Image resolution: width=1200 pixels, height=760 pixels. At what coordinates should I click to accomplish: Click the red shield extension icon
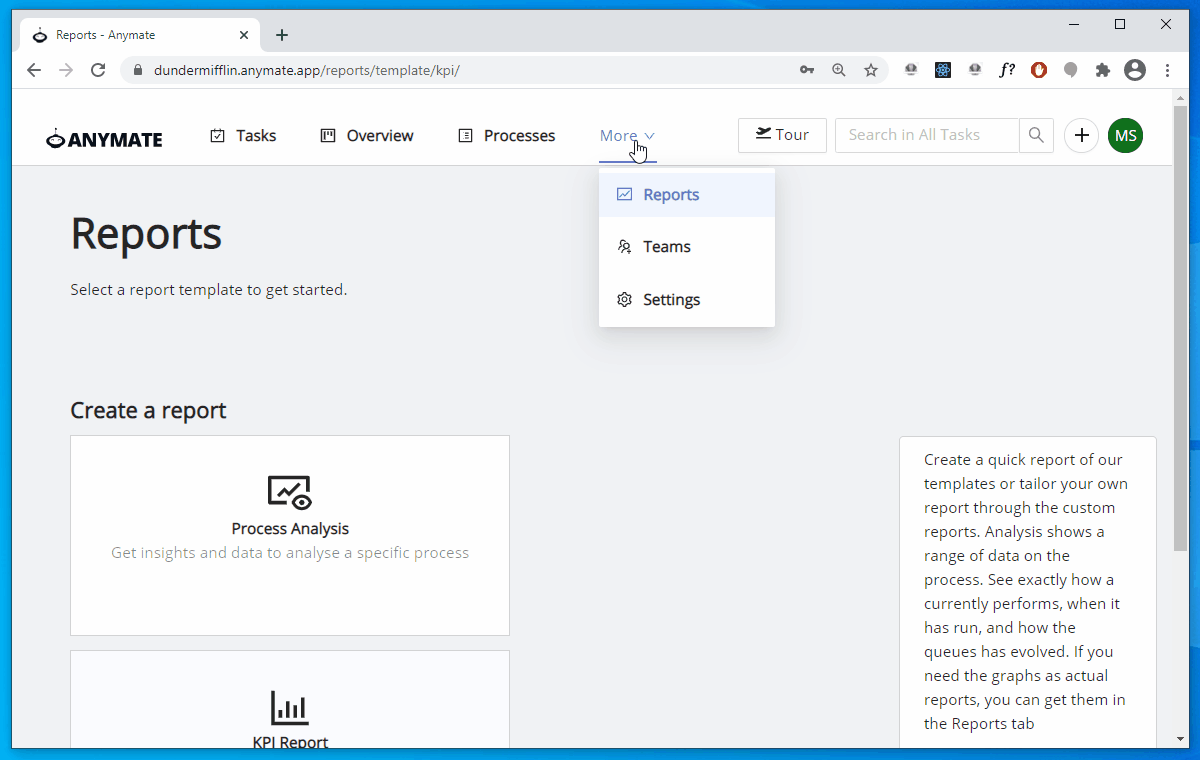1039,70
